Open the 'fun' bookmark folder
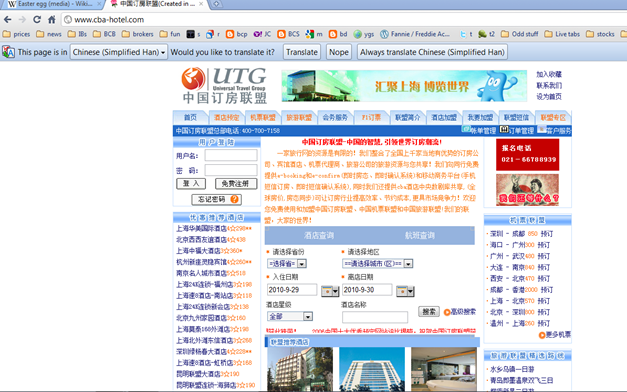The height and width of the screenshot is (392, 627). (x=170, y=34)
